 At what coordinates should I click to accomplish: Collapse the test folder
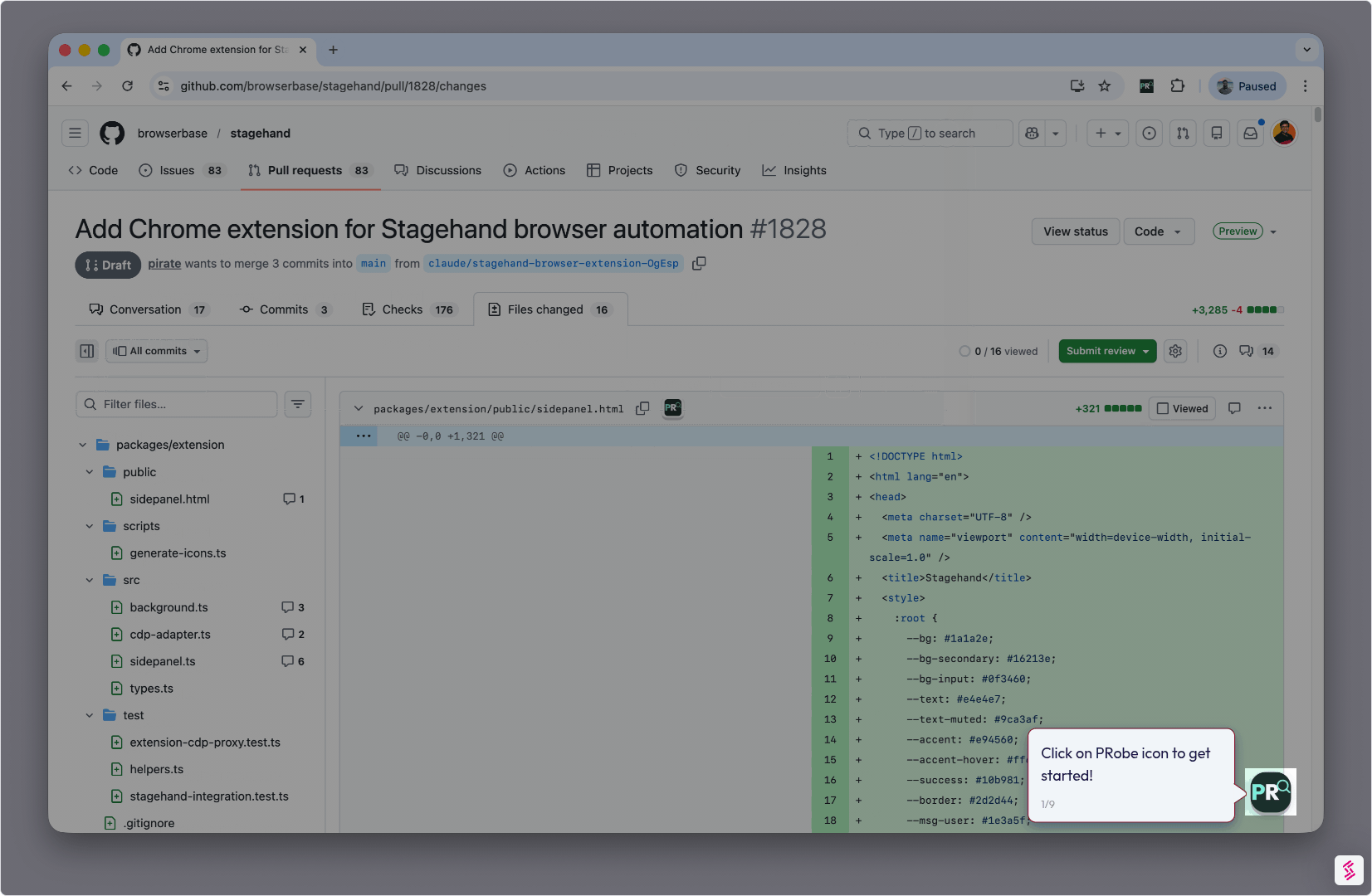coord(90,715)
